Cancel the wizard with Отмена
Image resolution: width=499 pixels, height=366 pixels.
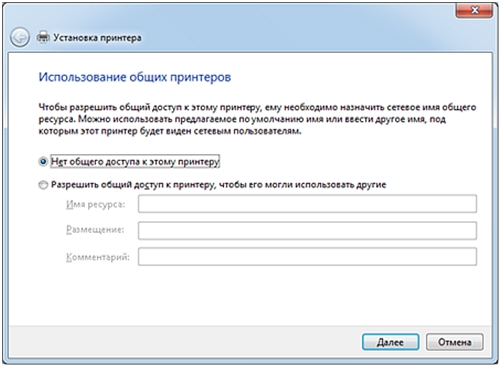point(454,342)
